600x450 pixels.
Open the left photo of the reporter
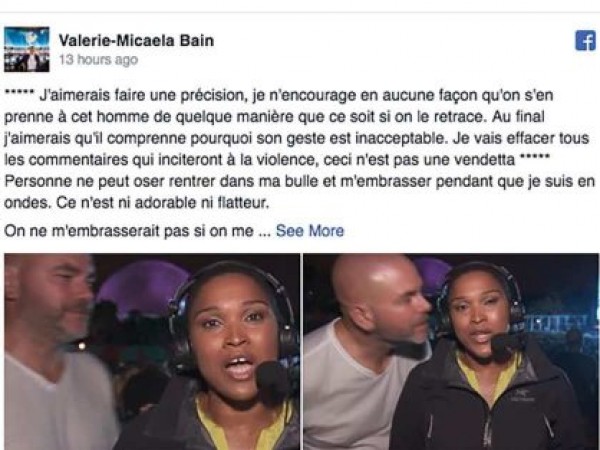pos(152,351)
